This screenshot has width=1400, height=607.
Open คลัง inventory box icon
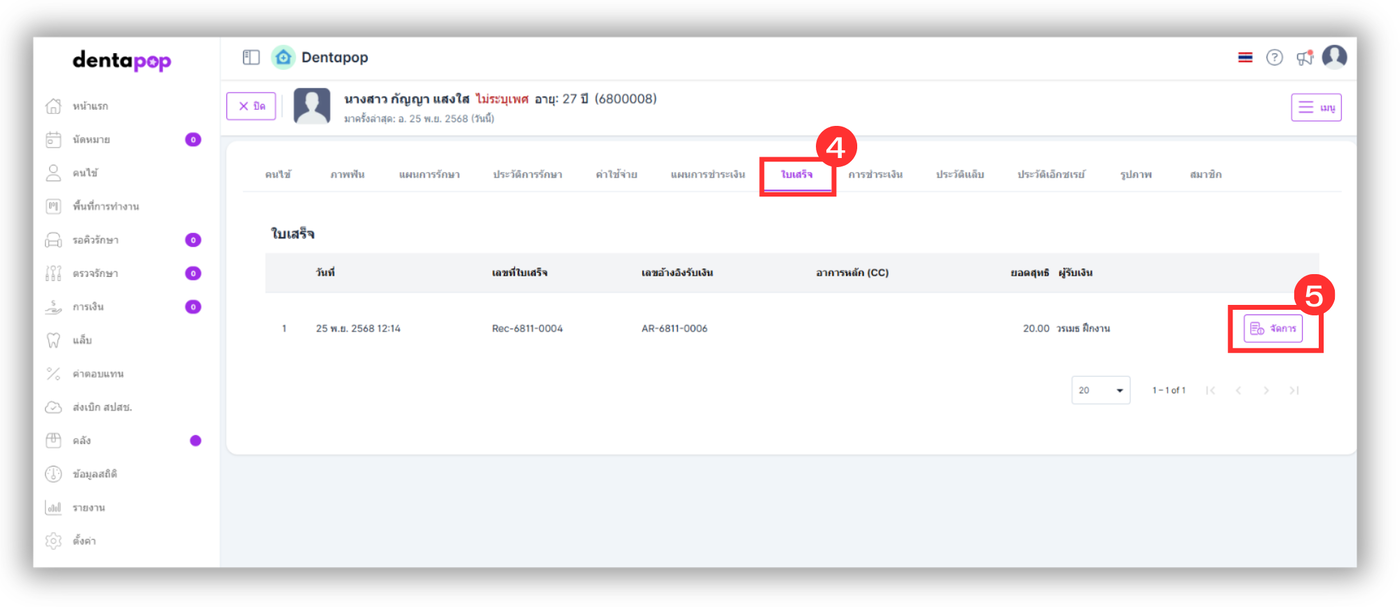click(x=54, y=441)
